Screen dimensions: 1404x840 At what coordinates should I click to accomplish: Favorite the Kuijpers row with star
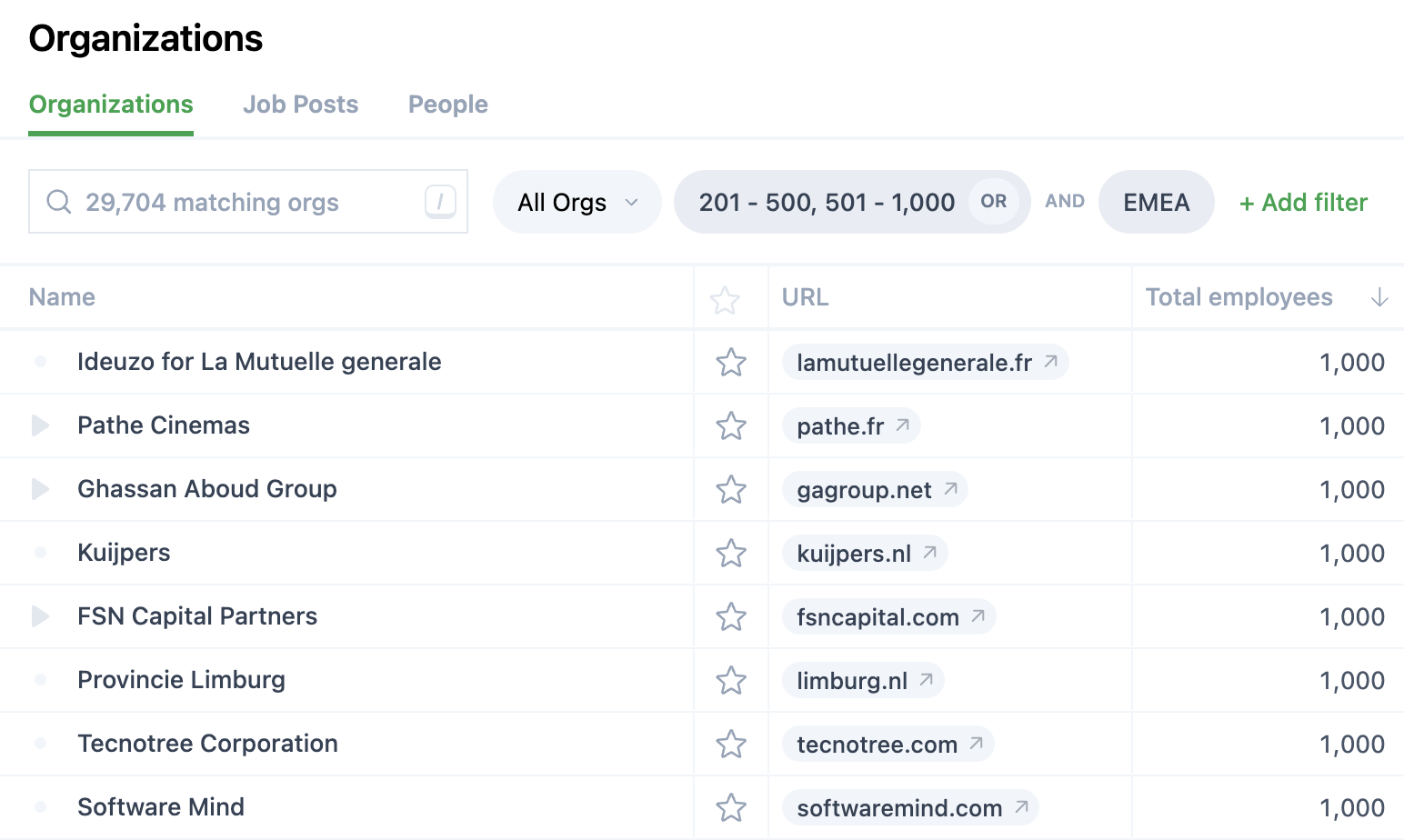(x=731, y=553)
